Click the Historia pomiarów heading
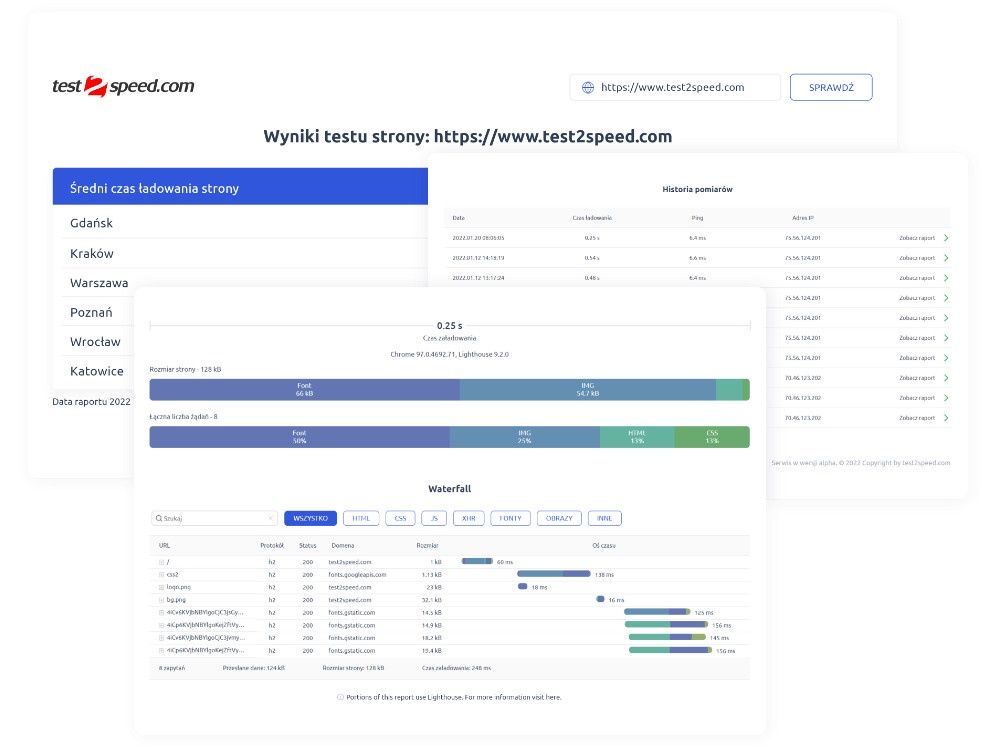The width and height of the screenshot is (1000, 750). coord(697,189)
